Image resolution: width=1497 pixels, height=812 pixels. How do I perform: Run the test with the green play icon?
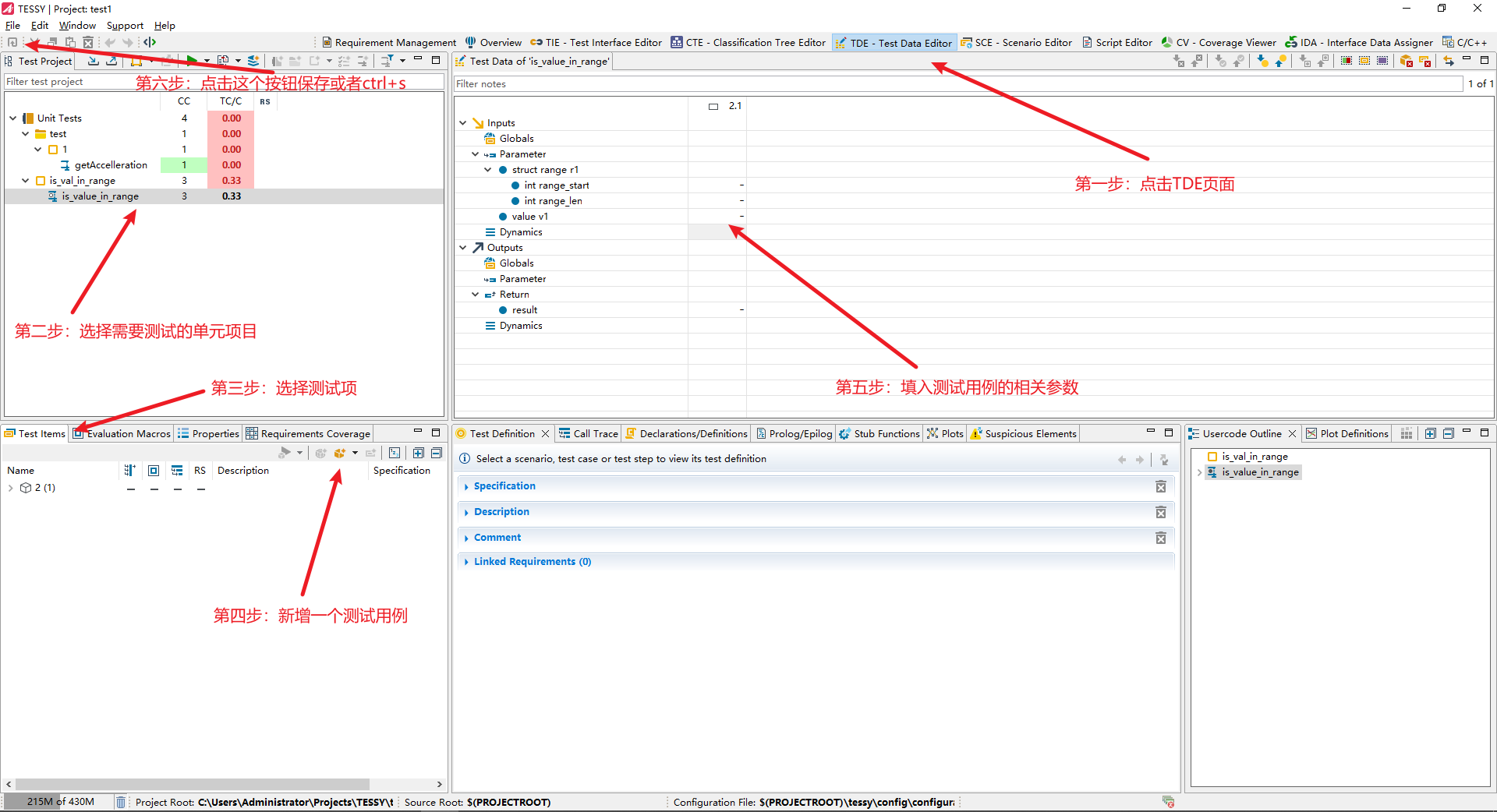coord(192,61)
